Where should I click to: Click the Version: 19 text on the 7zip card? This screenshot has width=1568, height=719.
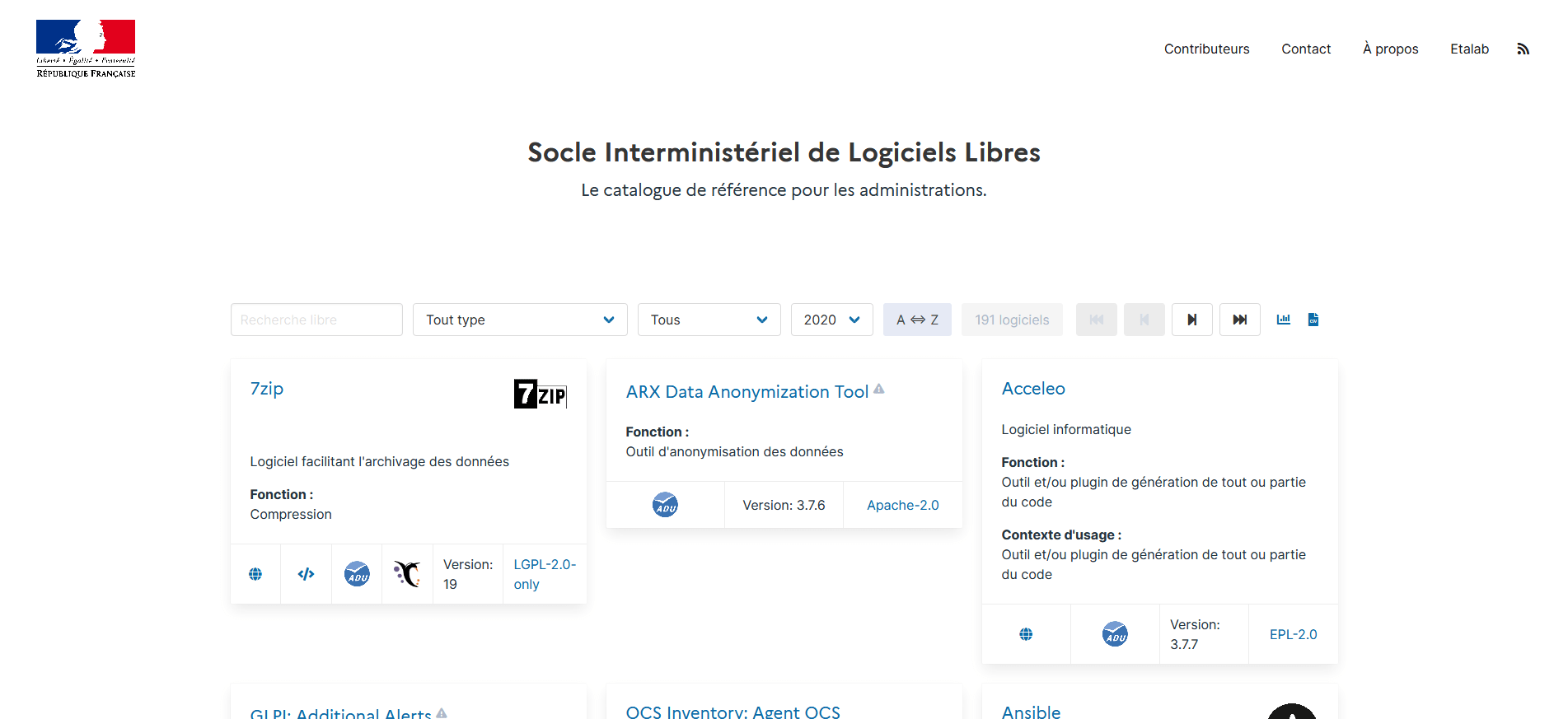[468, 574]
